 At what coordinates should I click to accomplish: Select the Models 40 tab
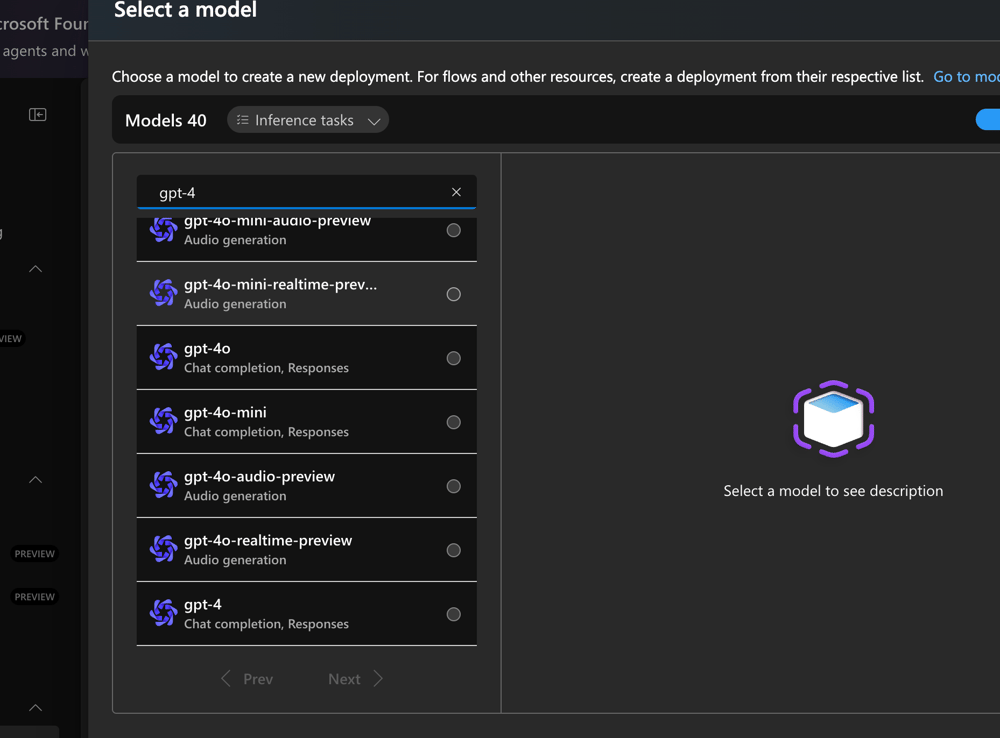click(x=165, y=120)
